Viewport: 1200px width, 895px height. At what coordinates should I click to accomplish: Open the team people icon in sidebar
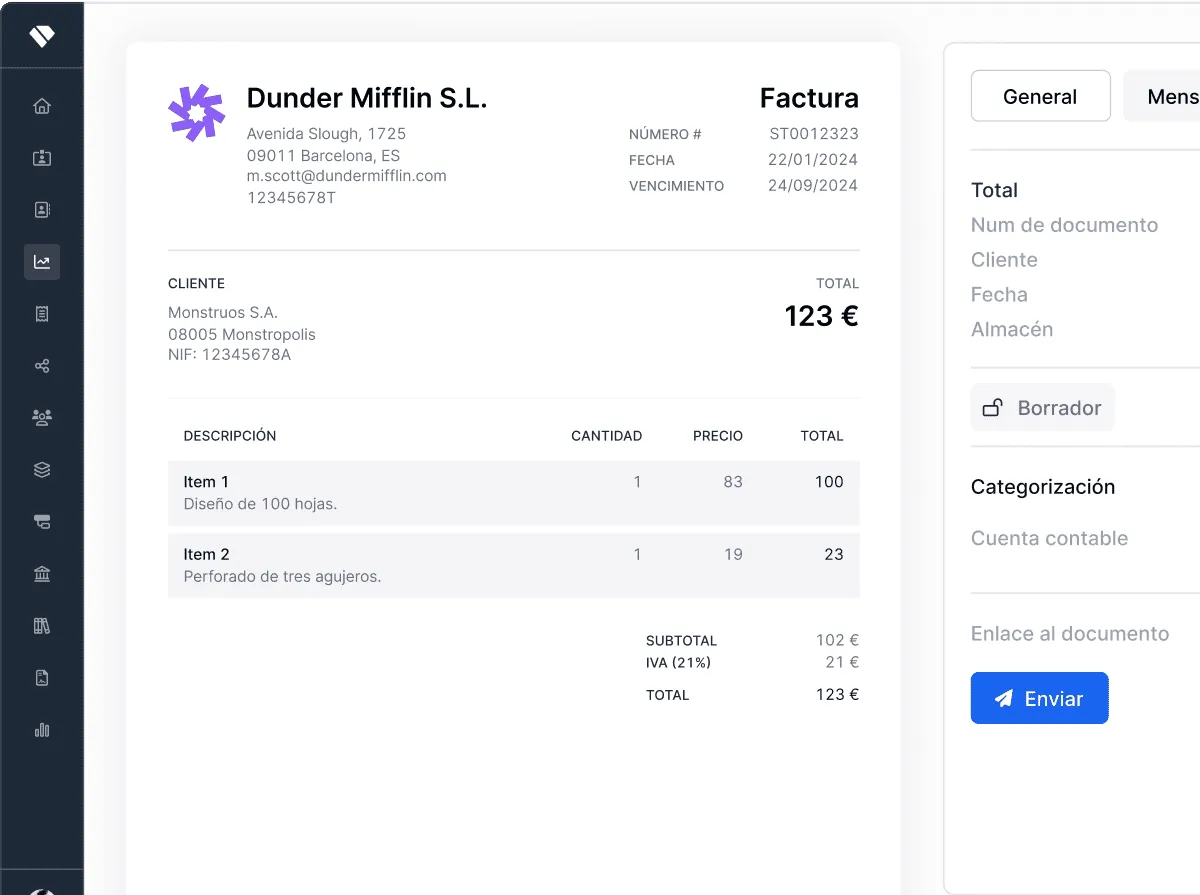point(42,418)
